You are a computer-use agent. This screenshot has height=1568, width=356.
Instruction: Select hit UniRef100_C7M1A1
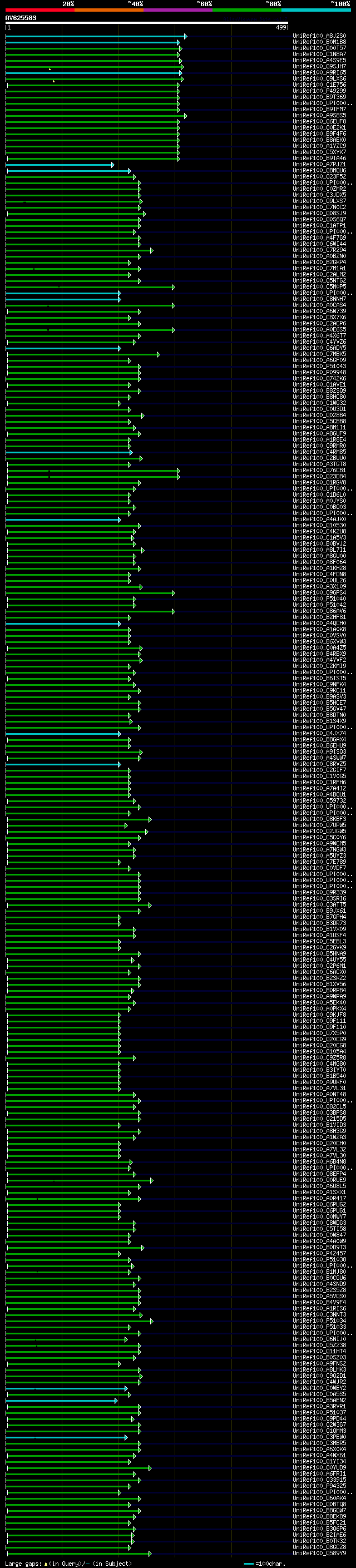tap(319, 269)
